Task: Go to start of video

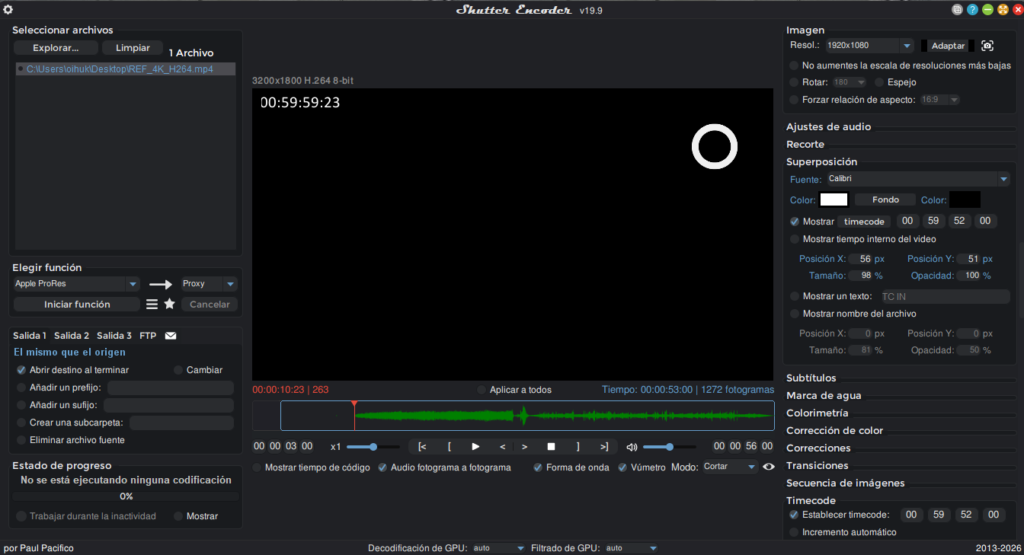Action: (x=422, y=447)
